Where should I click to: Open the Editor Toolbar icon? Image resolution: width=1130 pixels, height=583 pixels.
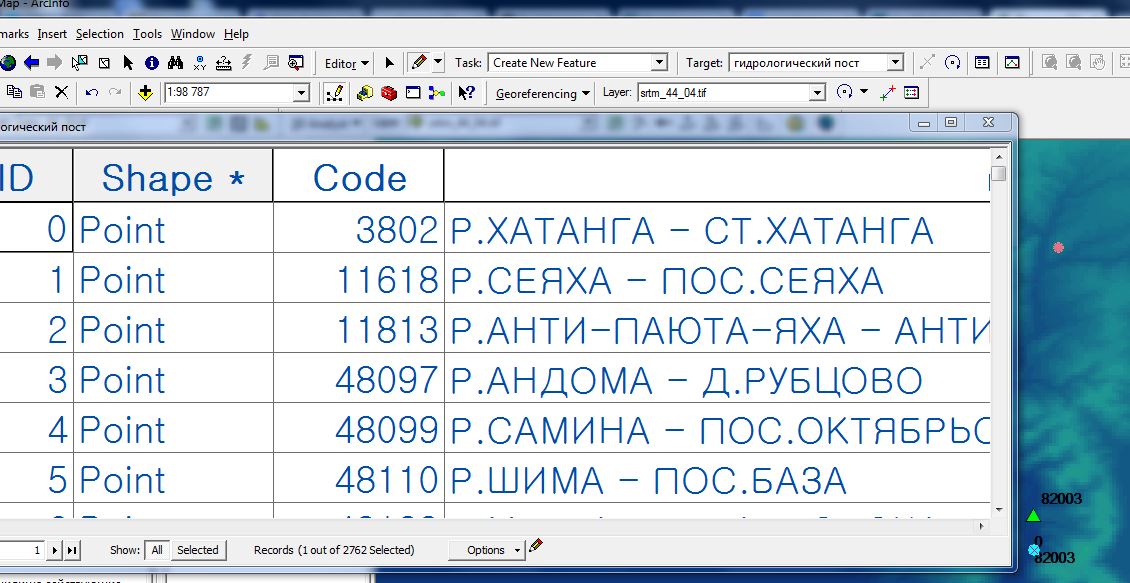[x=334, y=93]
